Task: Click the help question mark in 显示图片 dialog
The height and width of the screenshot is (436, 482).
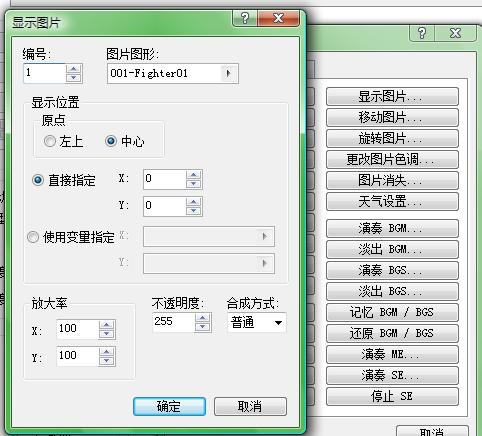Action: 245,18
